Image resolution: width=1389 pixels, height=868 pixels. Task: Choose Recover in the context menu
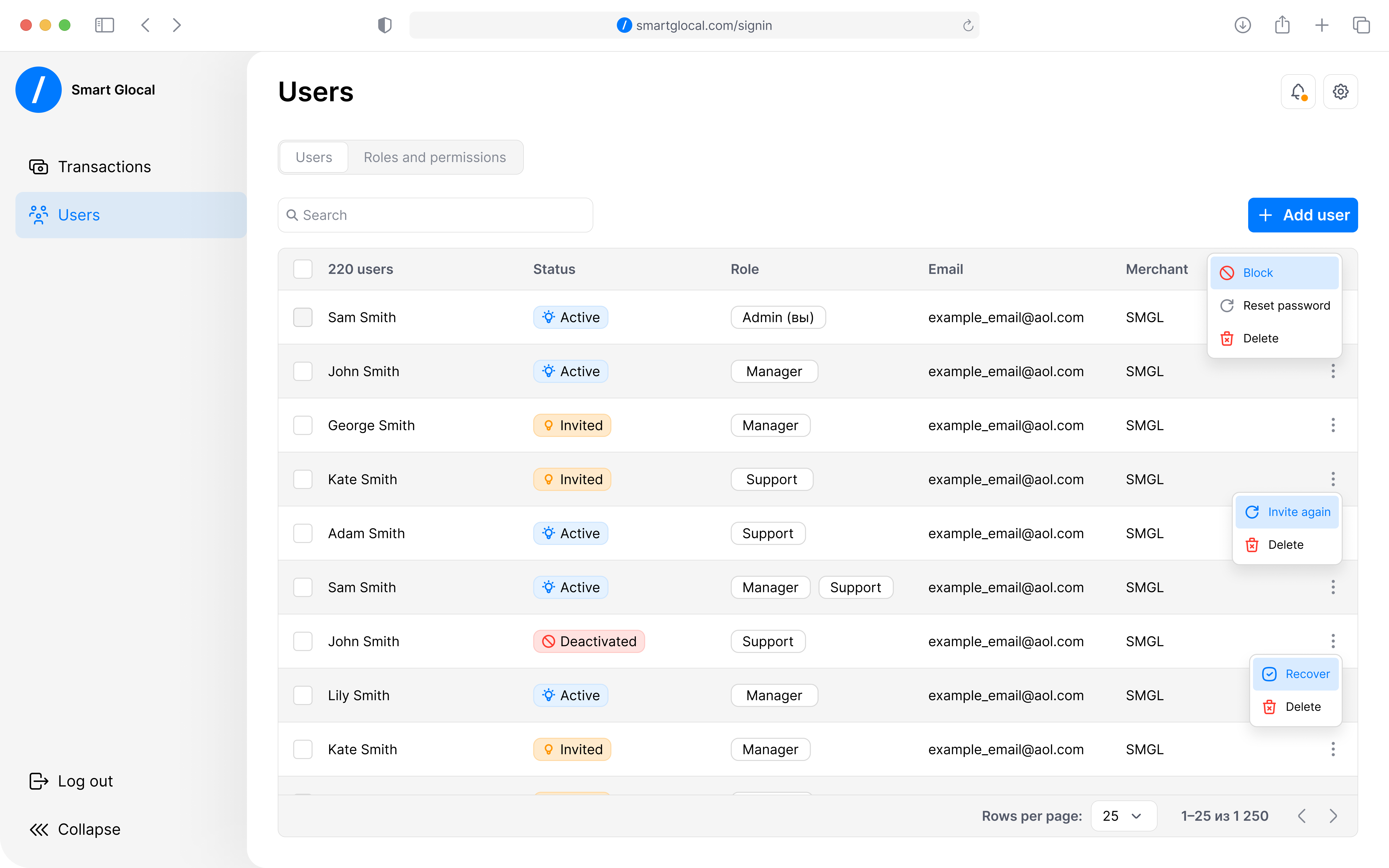1295,674
